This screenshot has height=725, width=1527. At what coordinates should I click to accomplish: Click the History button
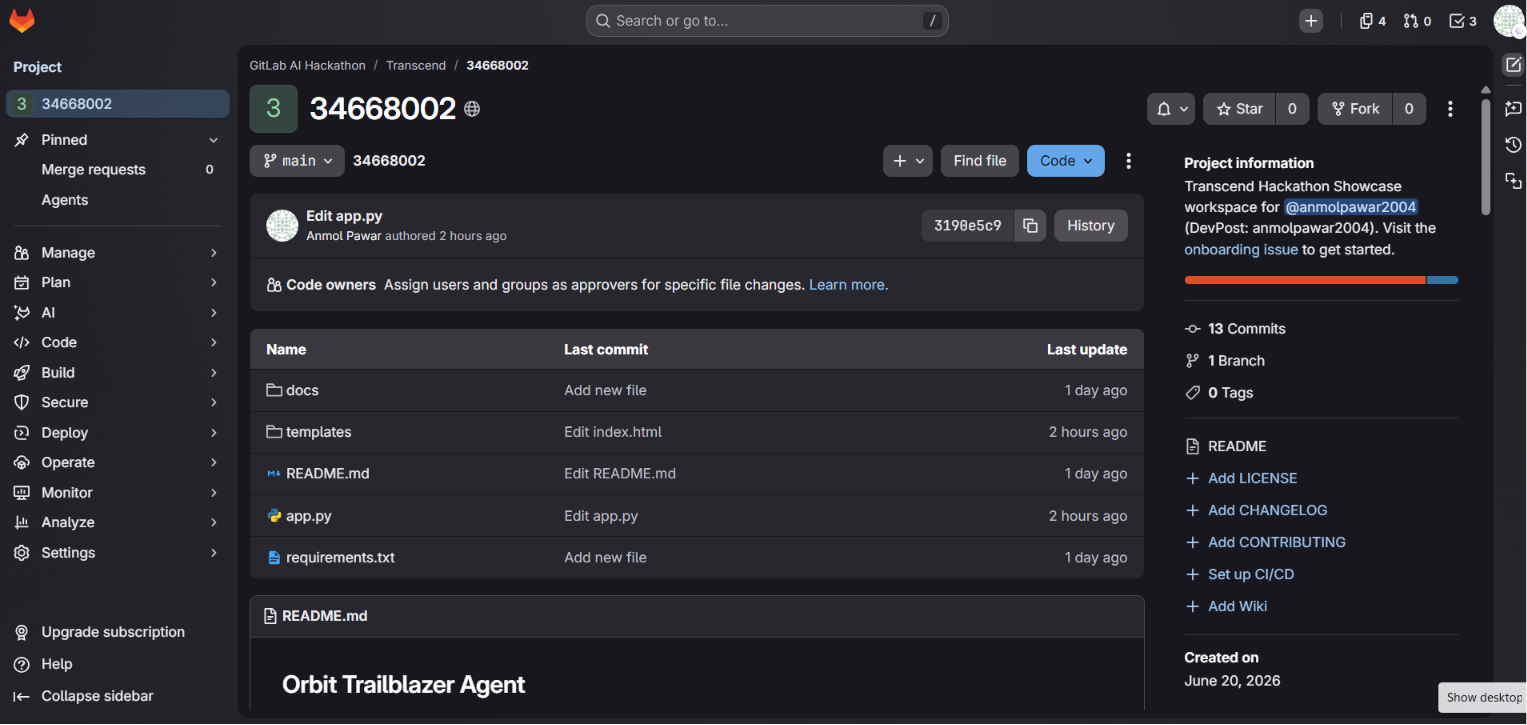pyautogui.click(x=1090, y=226)
